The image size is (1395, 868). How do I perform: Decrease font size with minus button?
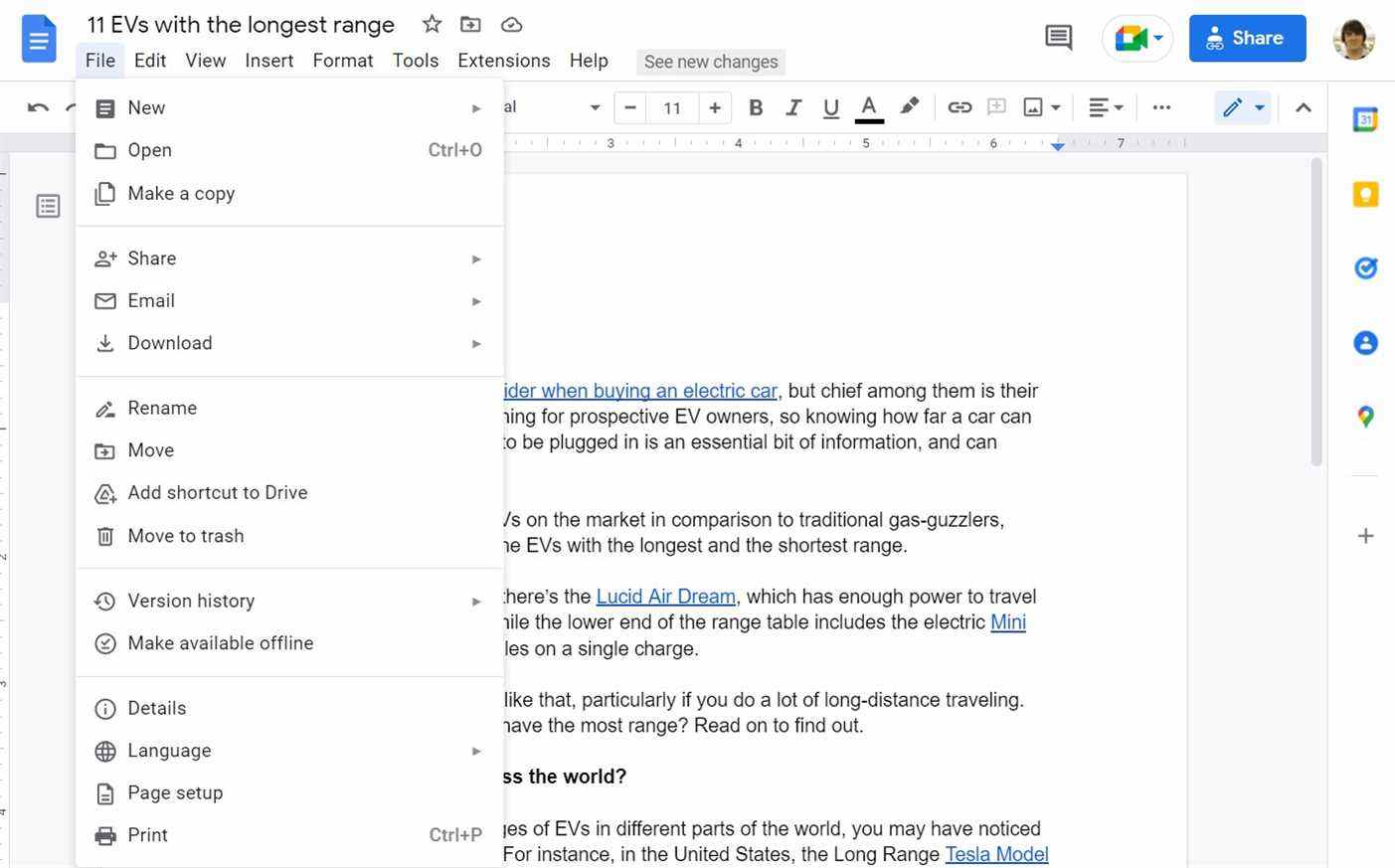click(x=629, y=107)
